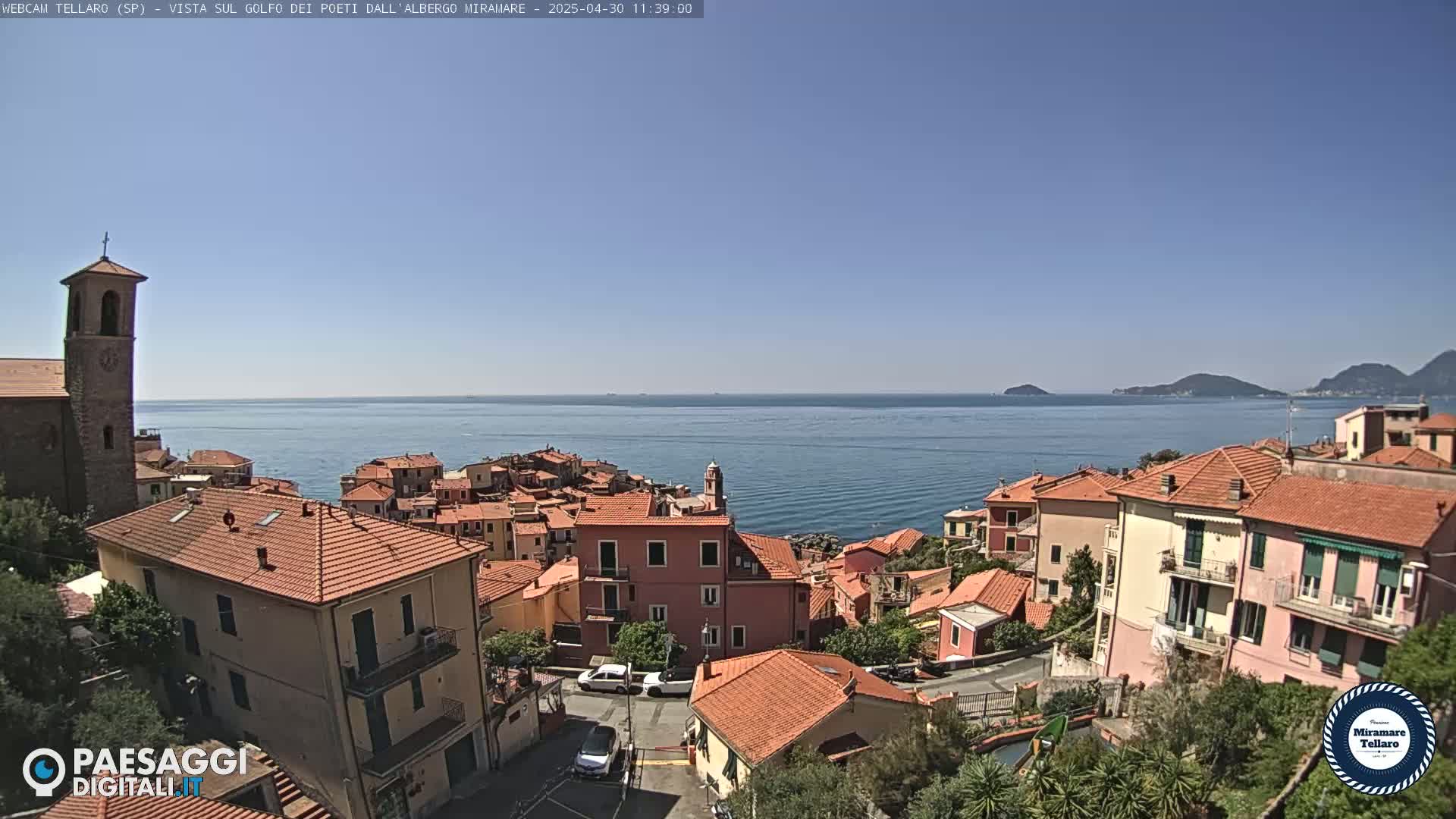Click the small pink bell tower in the village

[713, 483]
